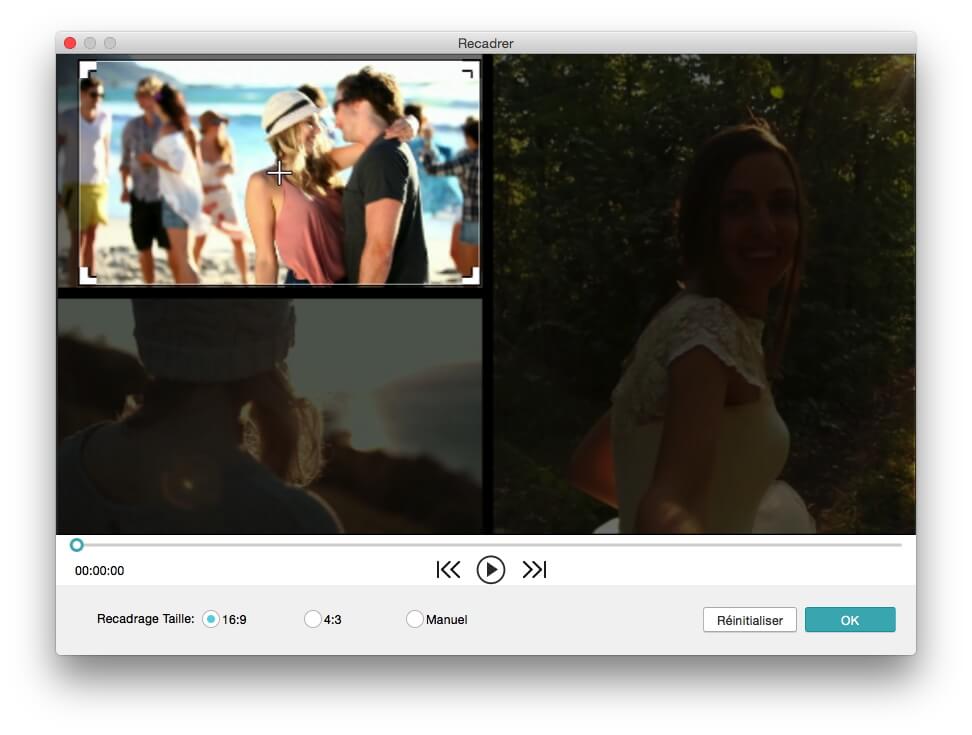
Task: Play the video preview
Action: pyautogui.click(x=490, y=570)
